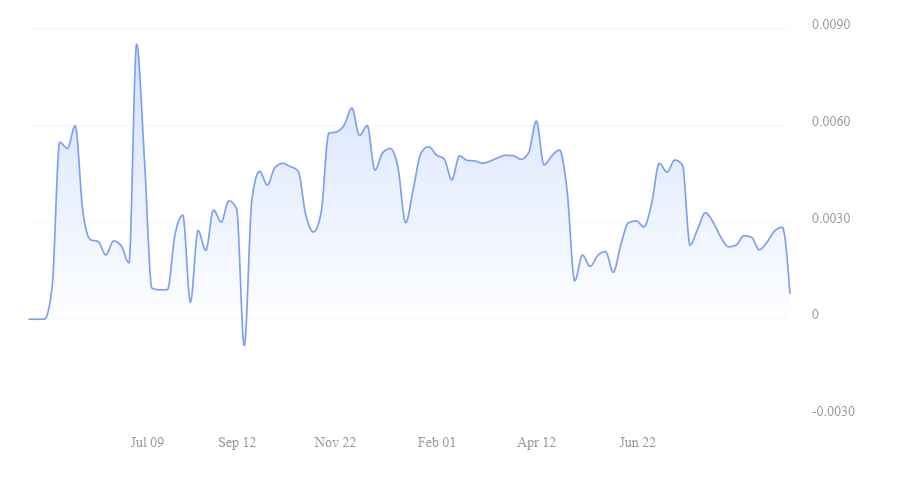Click the 0 y-axis value
This screenshot has height=500, width=900.
pyautogui.click(x=815, y=315)
